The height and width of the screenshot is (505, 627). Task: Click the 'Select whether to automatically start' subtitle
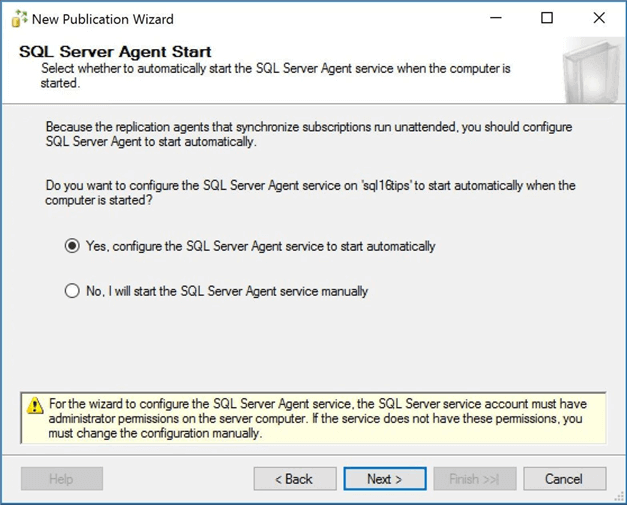point(276,76)
